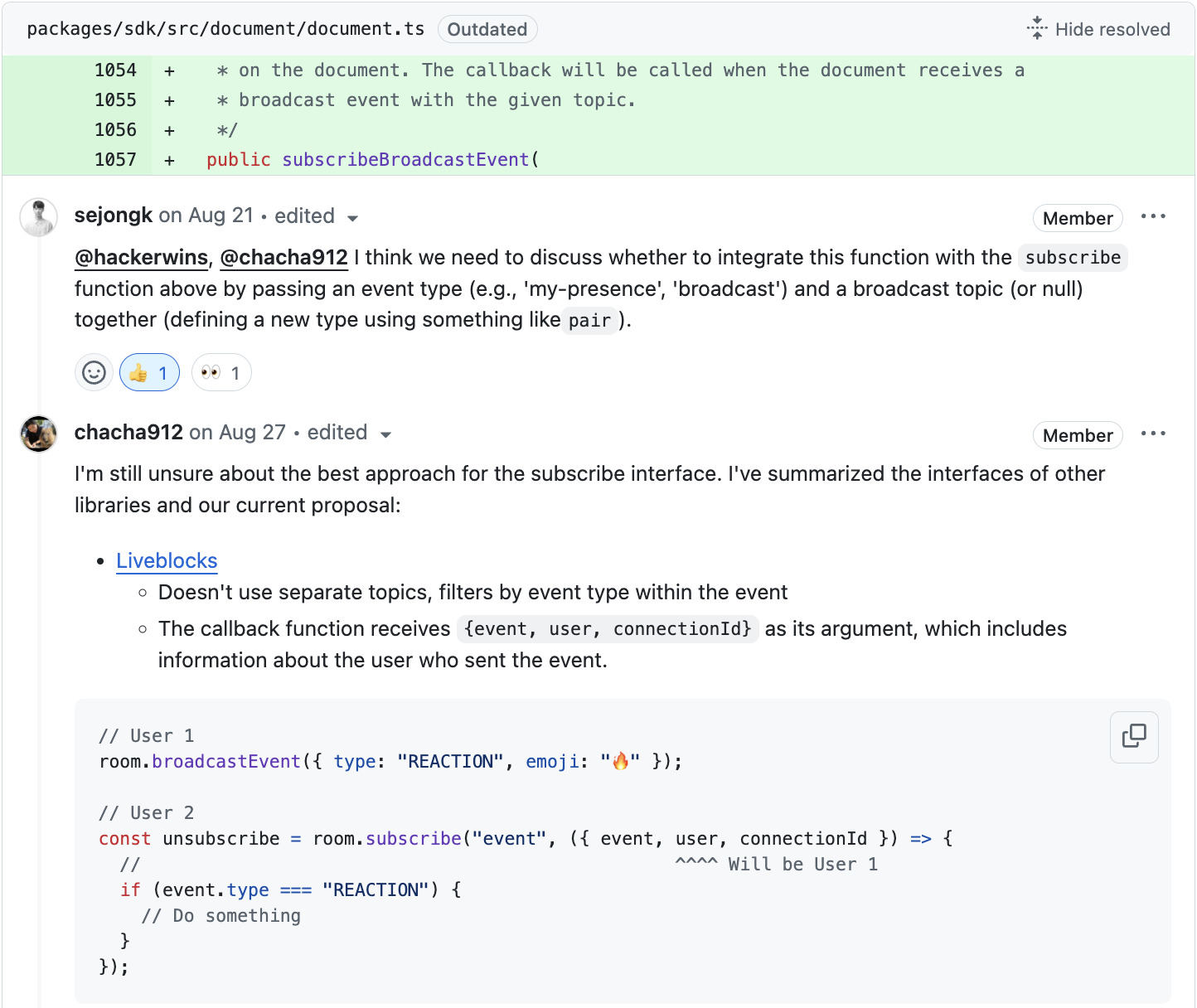Viewport: 1197px width, 1008px height.
Task: Click the Outdated label badge
Action: tap(487, 30)
